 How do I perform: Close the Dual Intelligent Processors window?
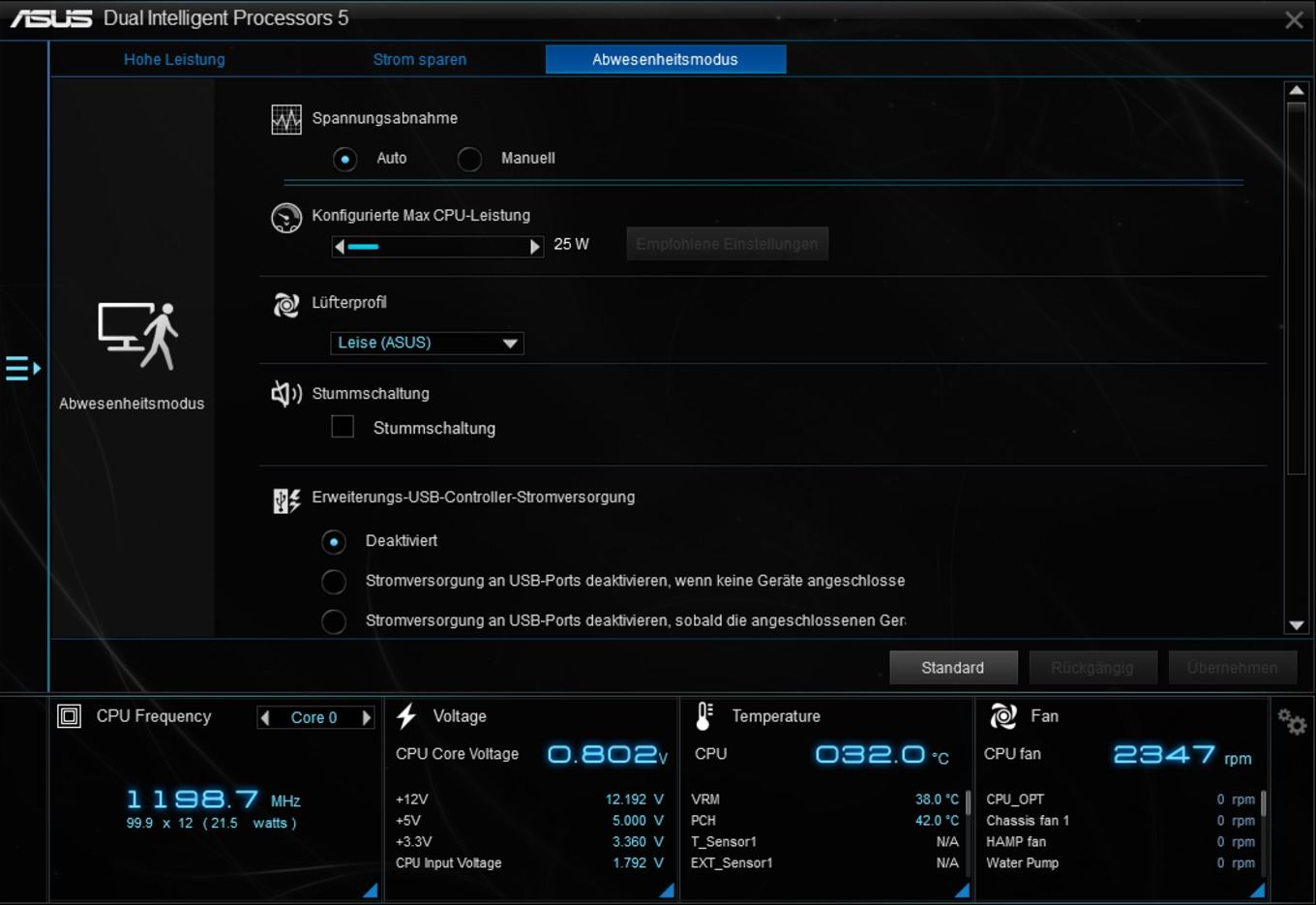click(x=1294, y=19)
